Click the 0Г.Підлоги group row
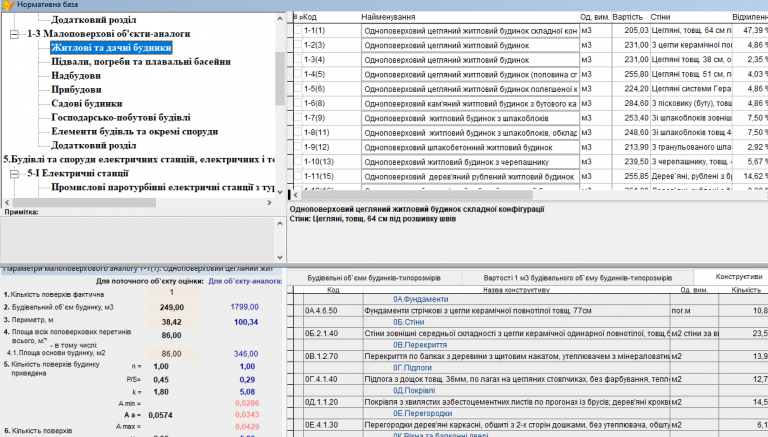The height and width of the screenshot is (437, 768). 412,368
